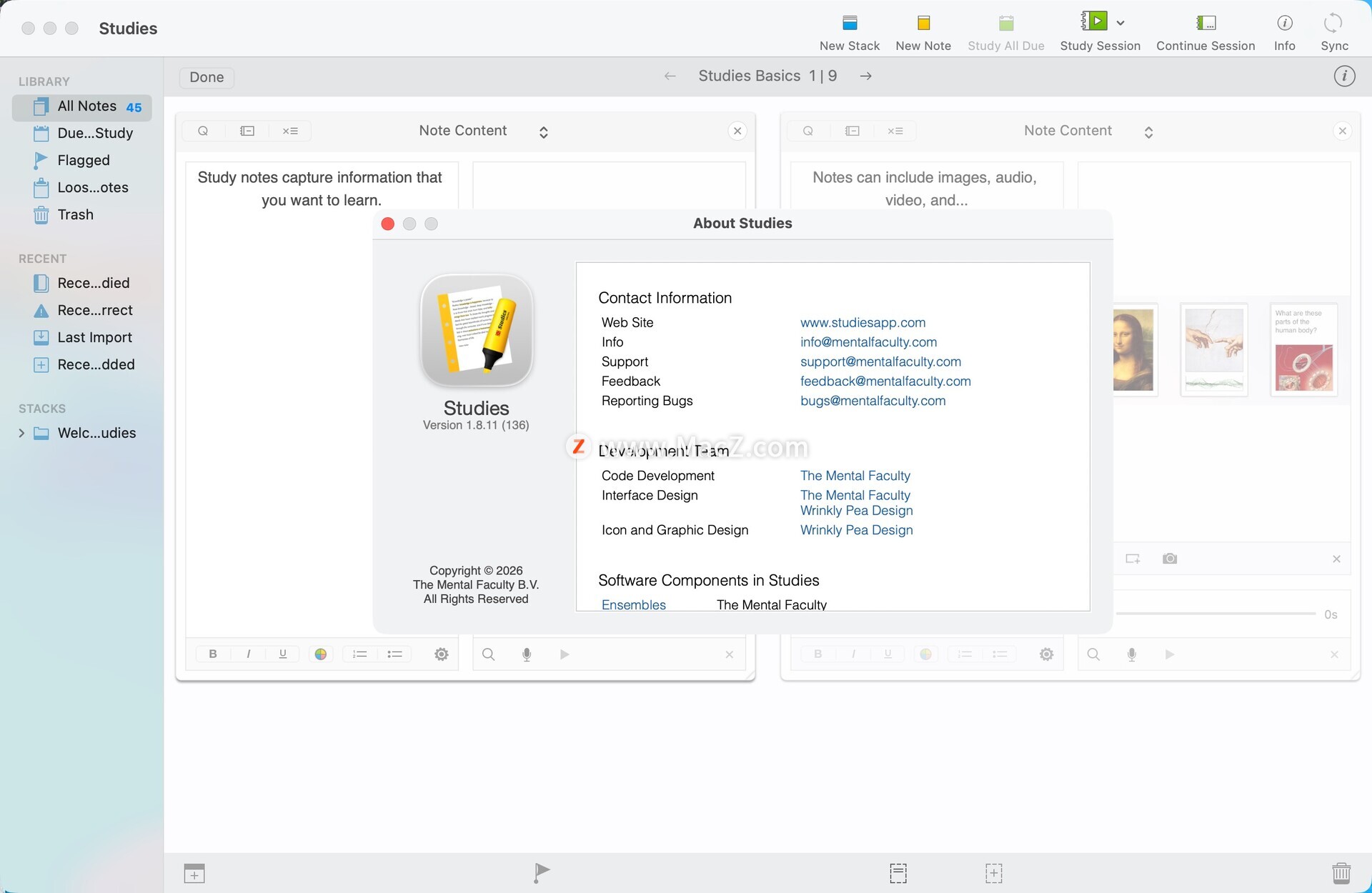Click the New Stack toolbar icon
Screen dimensions: 1372x893
849,24
